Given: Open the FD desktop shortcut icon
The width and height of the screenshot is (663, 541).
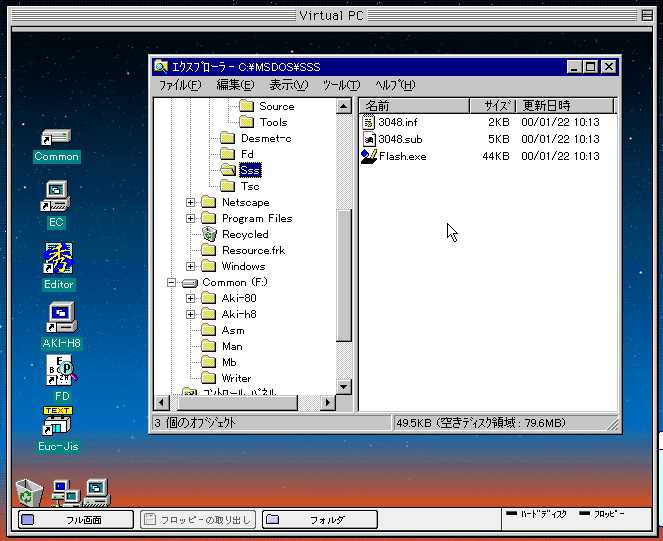Looking at the screenshot, I should pos(62,370).
